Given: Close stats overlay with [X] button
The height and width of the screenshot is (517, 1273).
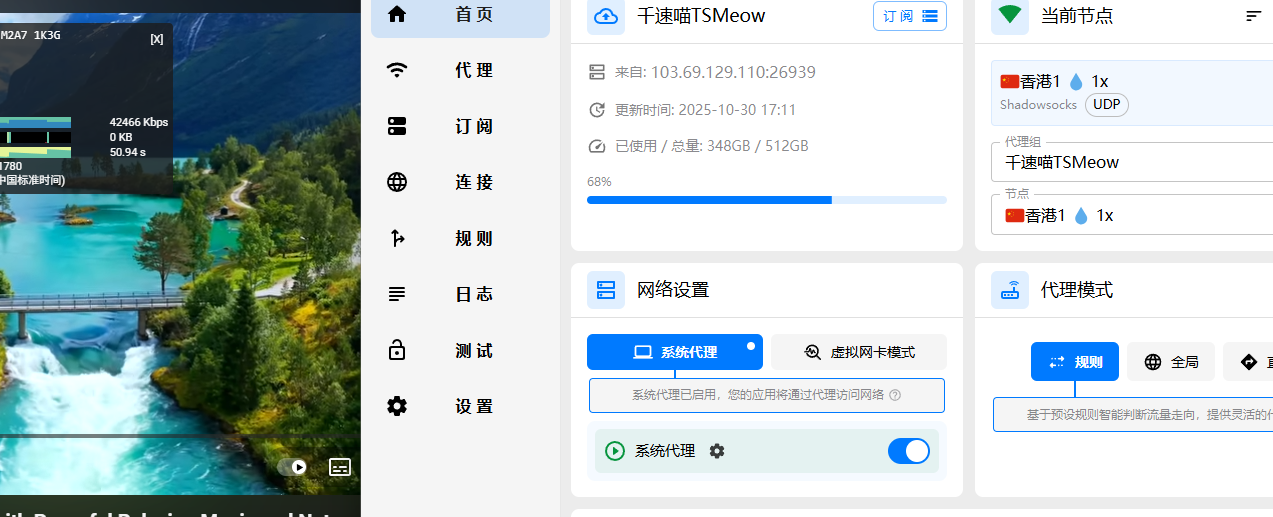Looking at the screenshot, I should (157, 39).
